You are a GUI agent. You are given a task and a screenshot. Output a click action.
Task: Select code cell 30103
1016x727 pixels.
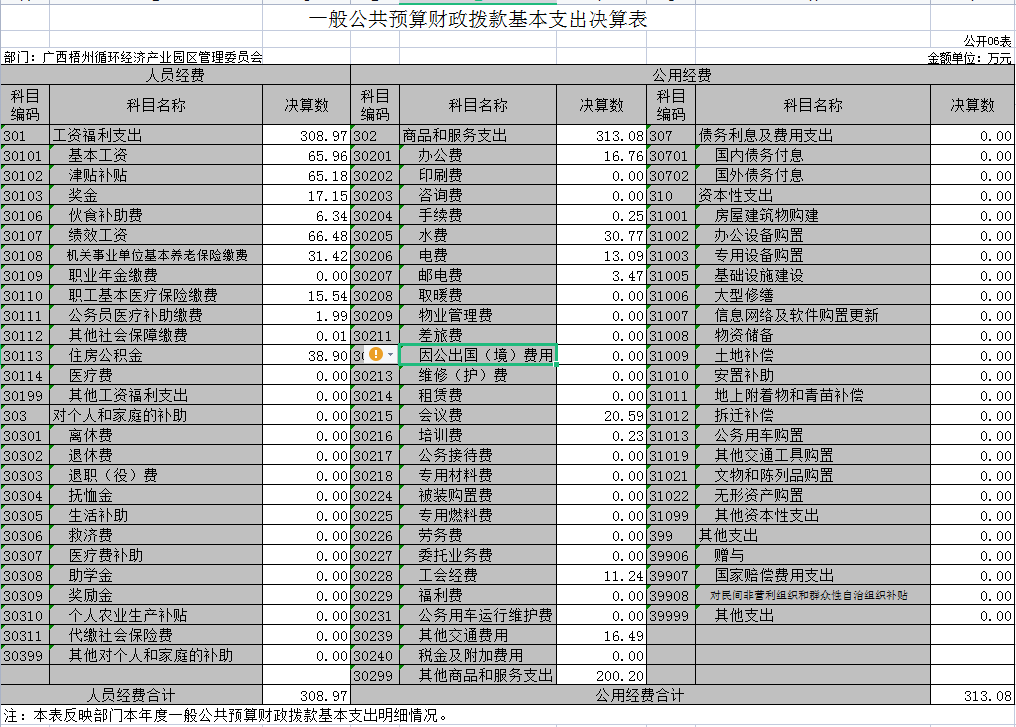25,196
